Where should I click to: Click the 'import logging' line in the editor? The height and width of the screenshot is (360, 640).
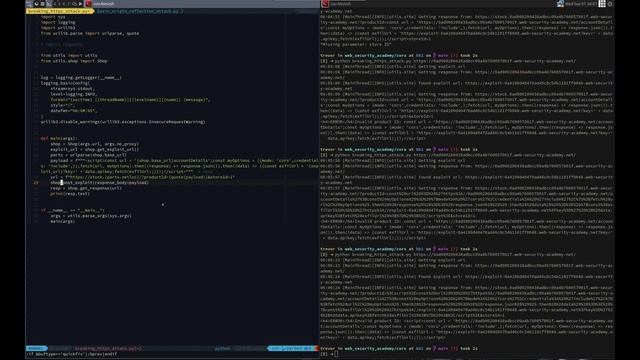[x=58, y=22]
